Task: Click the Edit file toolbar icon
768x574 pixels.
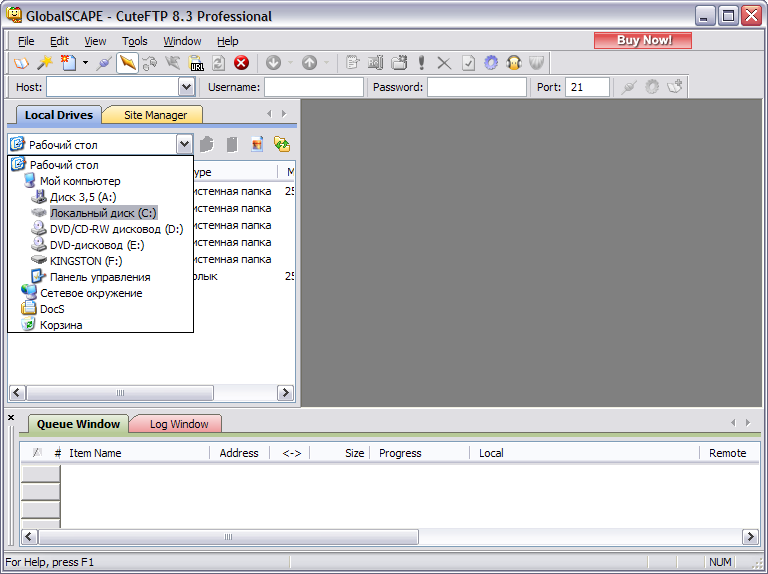Action: 352,63
